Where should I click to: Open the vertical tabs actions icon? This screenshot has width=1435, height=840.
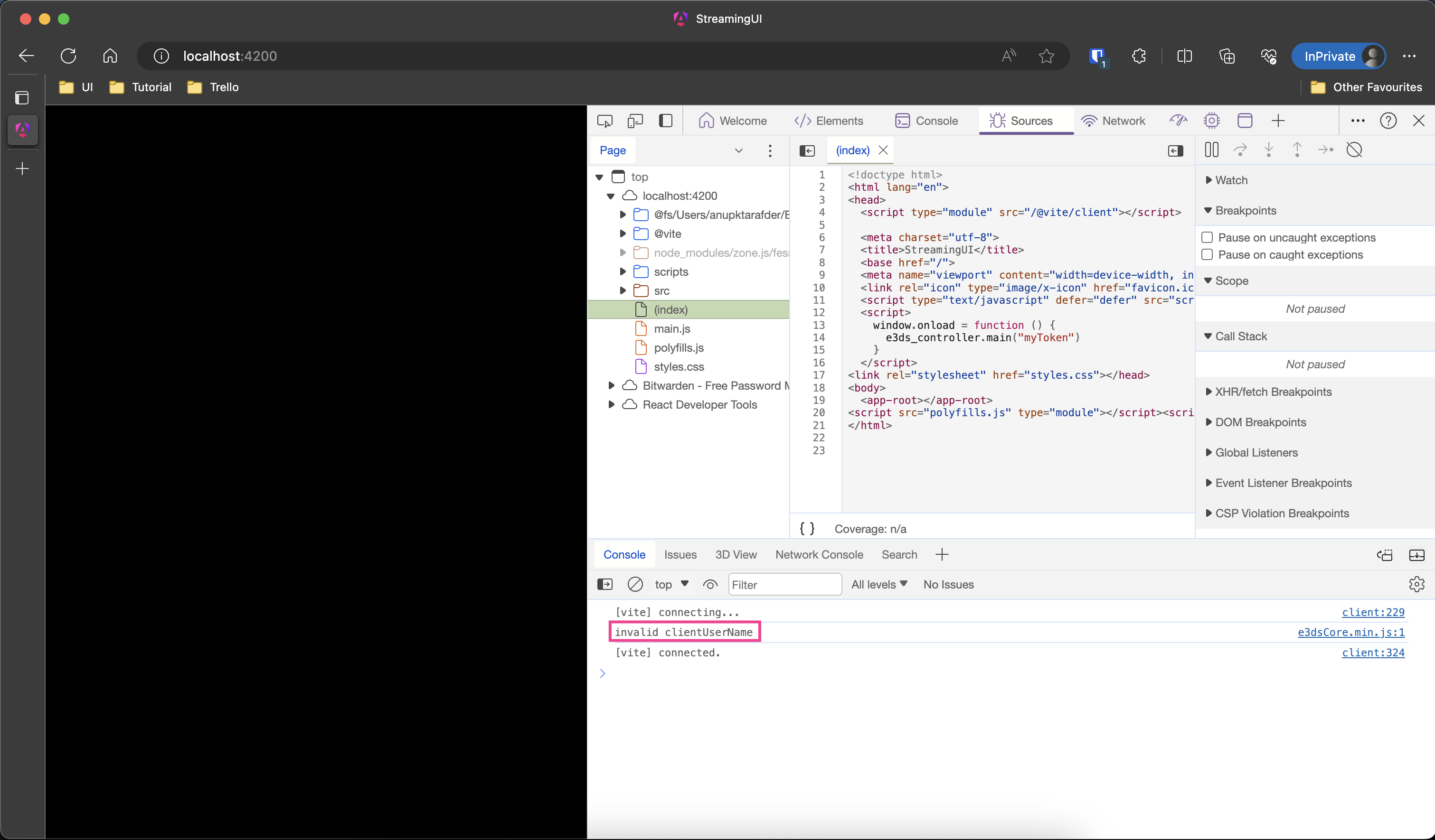pos(22,98)
